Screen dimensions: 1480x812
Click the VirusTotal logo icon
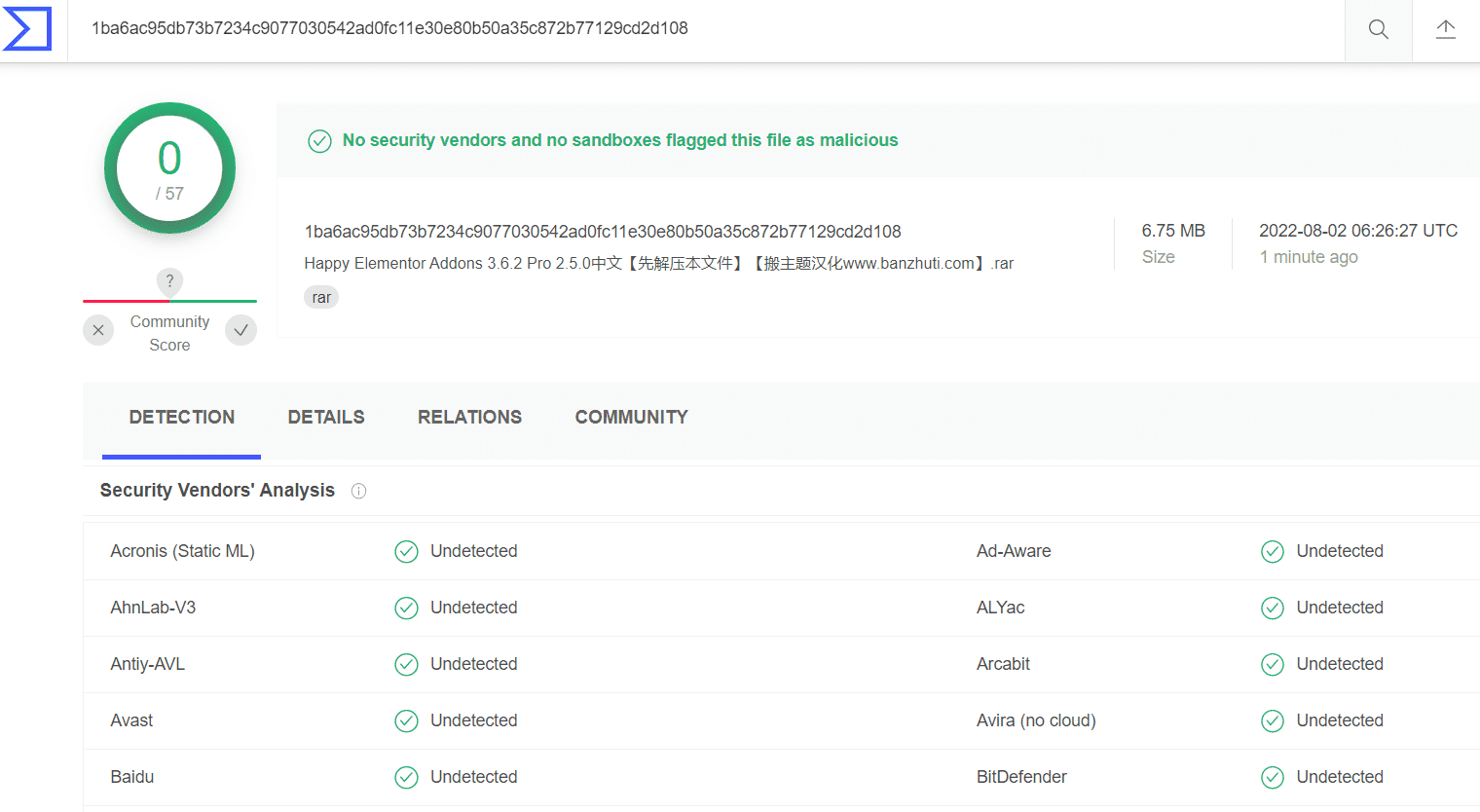point(27,28)
